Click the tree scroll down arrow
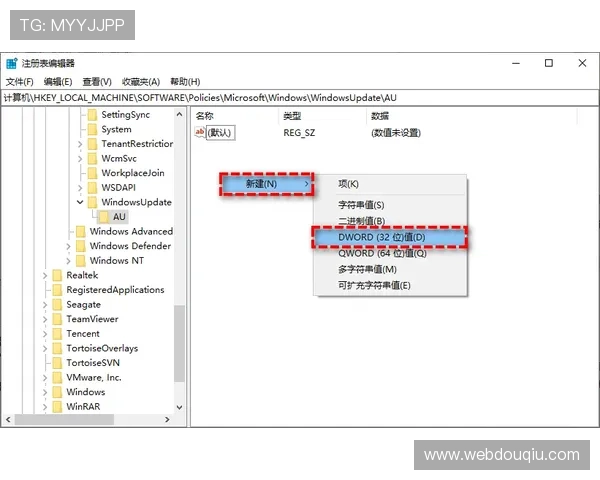This screenshot has width=600, height=480. pyautogui.click(x=179, y=407)
